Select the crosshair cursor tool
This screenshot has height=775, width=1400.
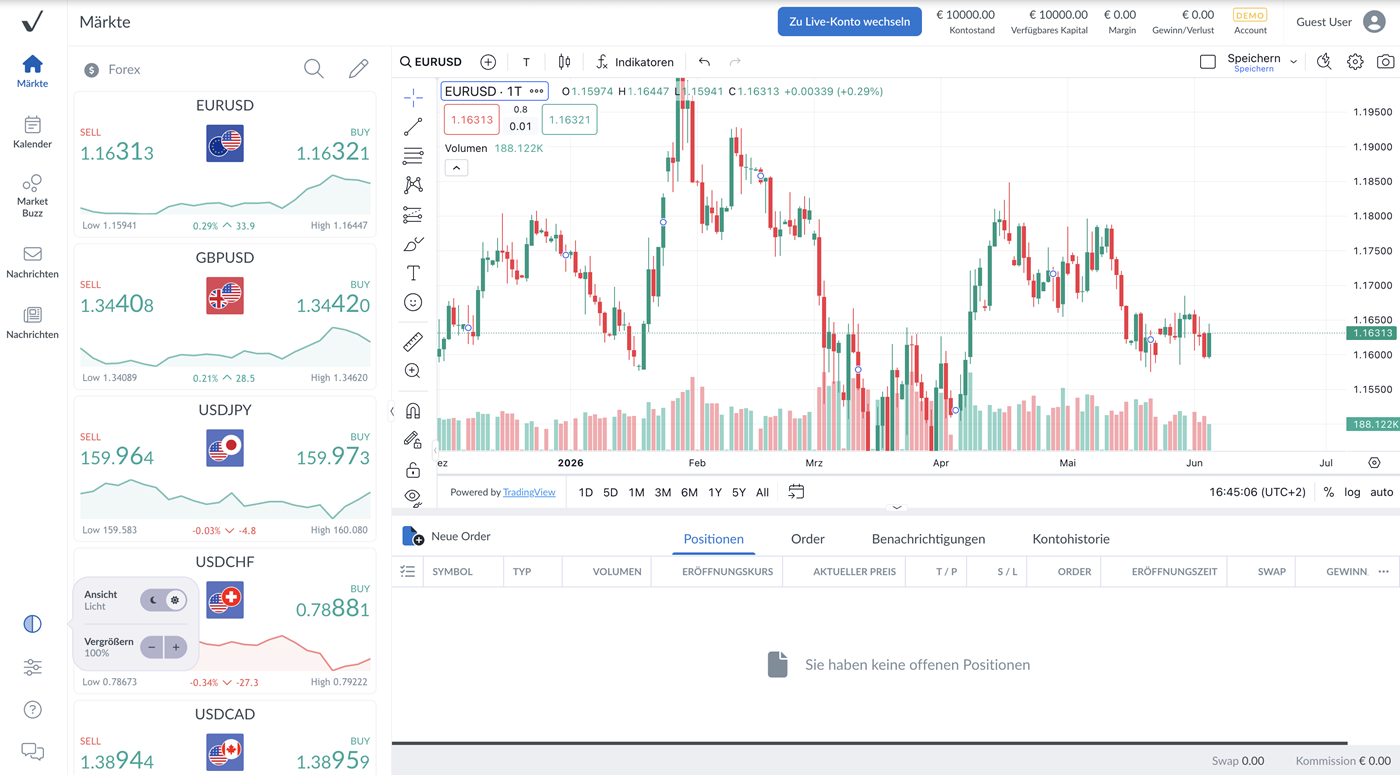pos(413,98)
